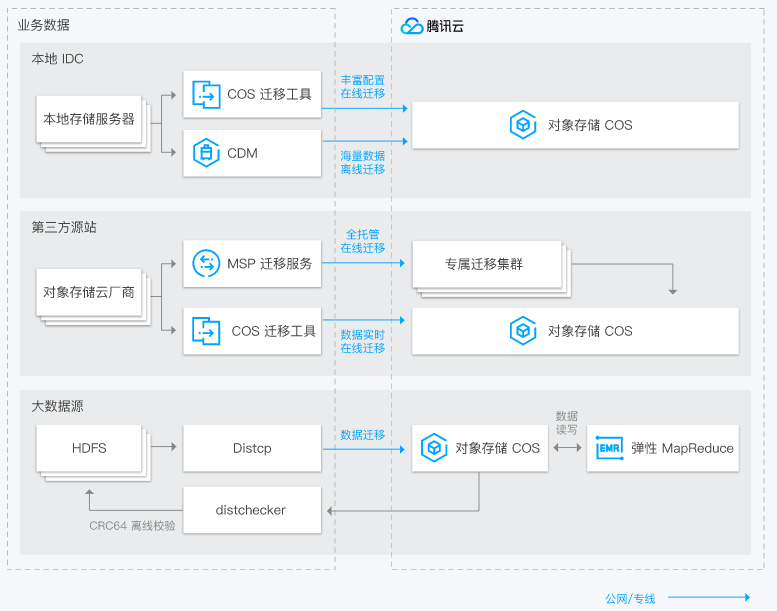Click the COS 迁移工具 icon under 第三方源站
Screen dimensions: 777x611
(206, 331)
